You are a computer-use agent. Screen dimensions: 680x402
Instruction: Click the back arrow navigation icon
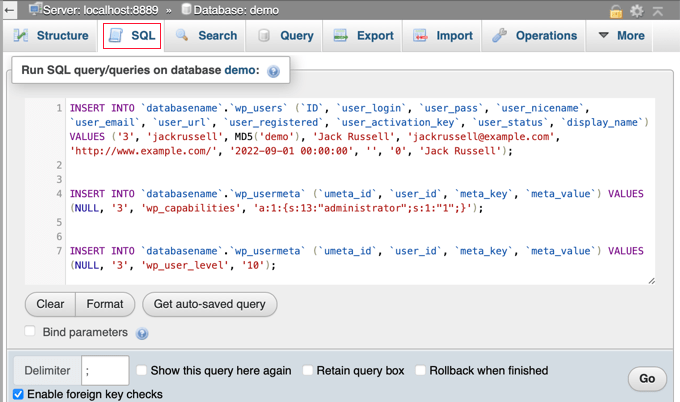pos(9,10)
